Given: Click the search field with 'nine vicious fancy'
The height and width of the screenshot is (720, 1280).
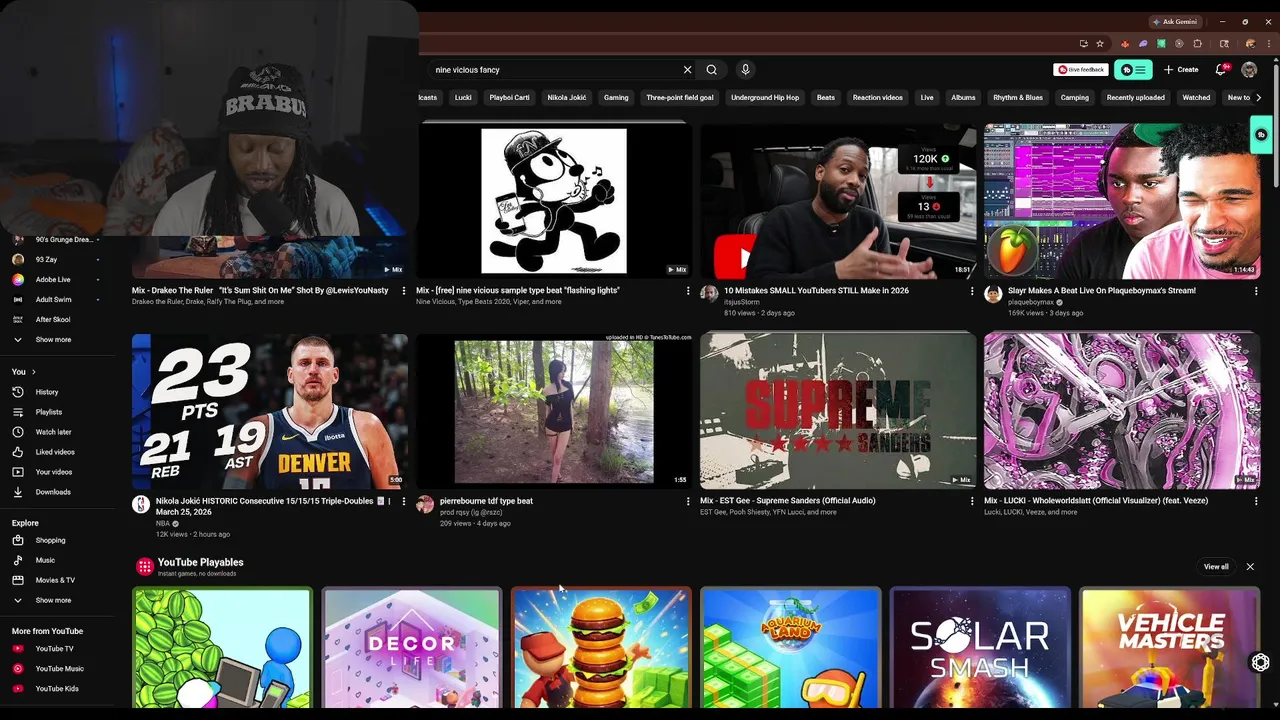Looking at the screenshot, I should click(555, 70).
